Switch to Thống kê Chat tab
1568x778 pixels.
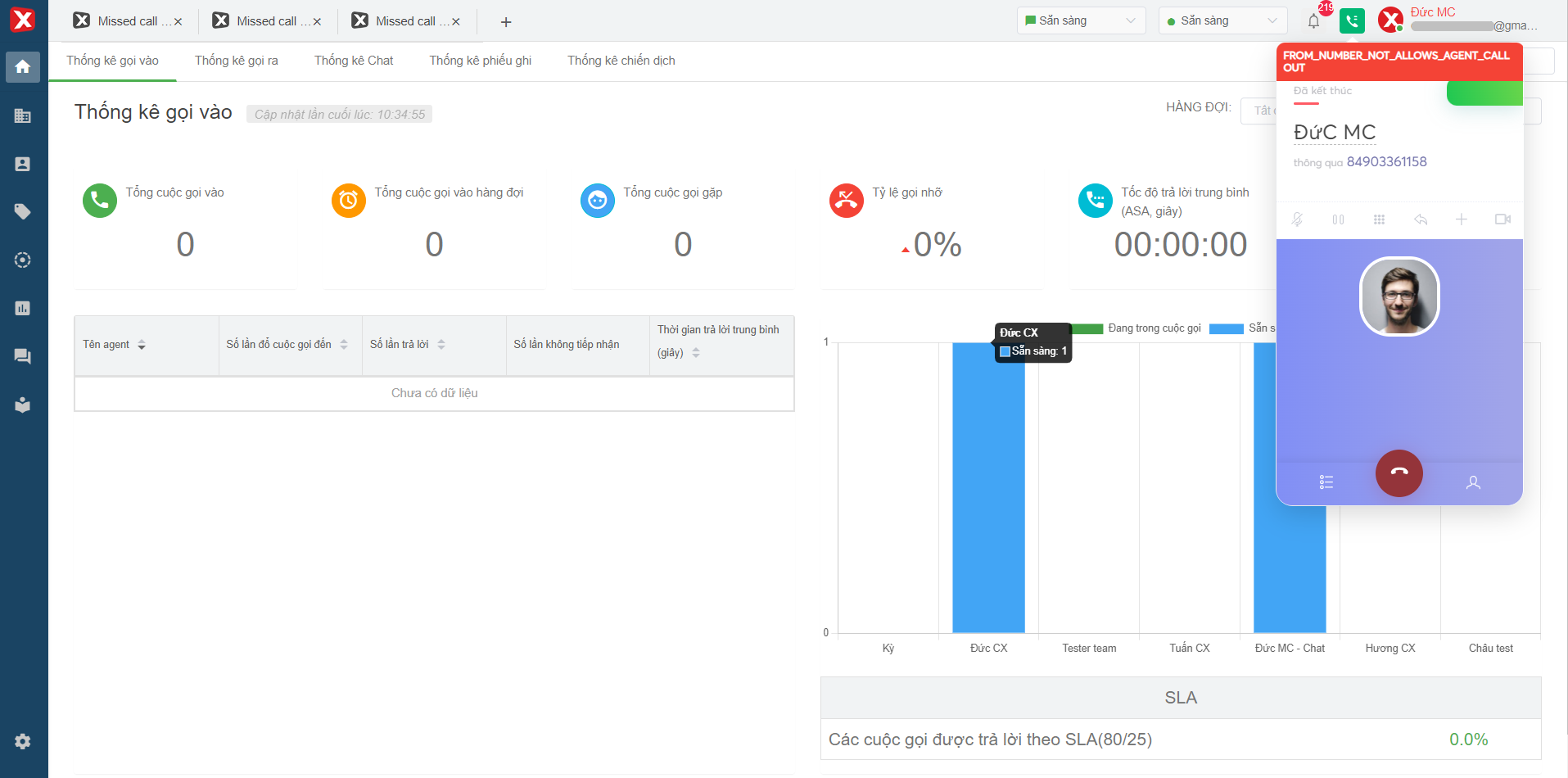pyautogui.click(x=354, y=61)
